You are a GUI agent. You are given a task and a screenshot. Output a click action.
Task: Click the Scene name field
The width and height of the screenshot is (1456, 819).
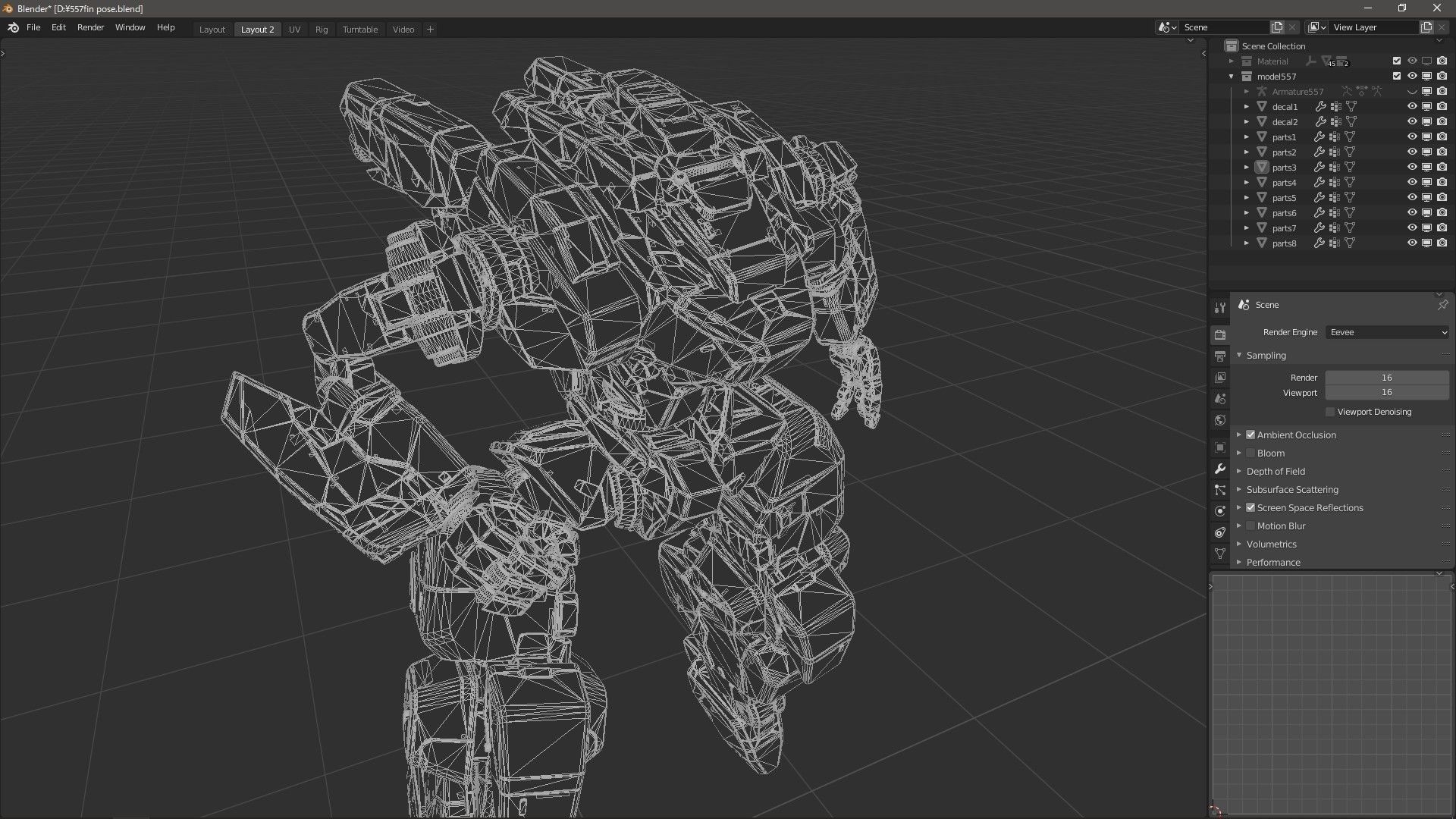(x=1225, y=27)
